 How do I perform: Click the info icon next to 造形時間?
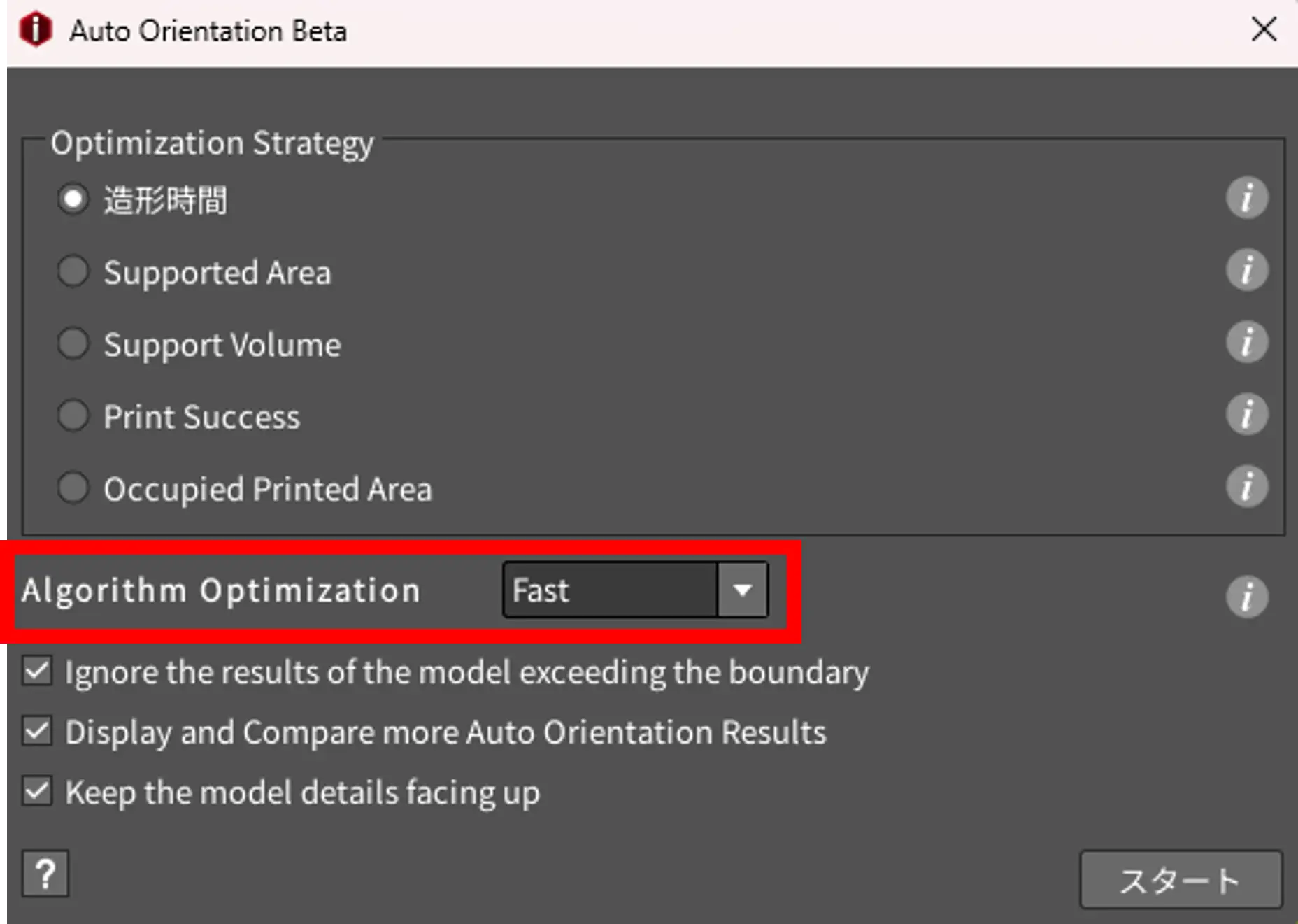pos(1246,199)
